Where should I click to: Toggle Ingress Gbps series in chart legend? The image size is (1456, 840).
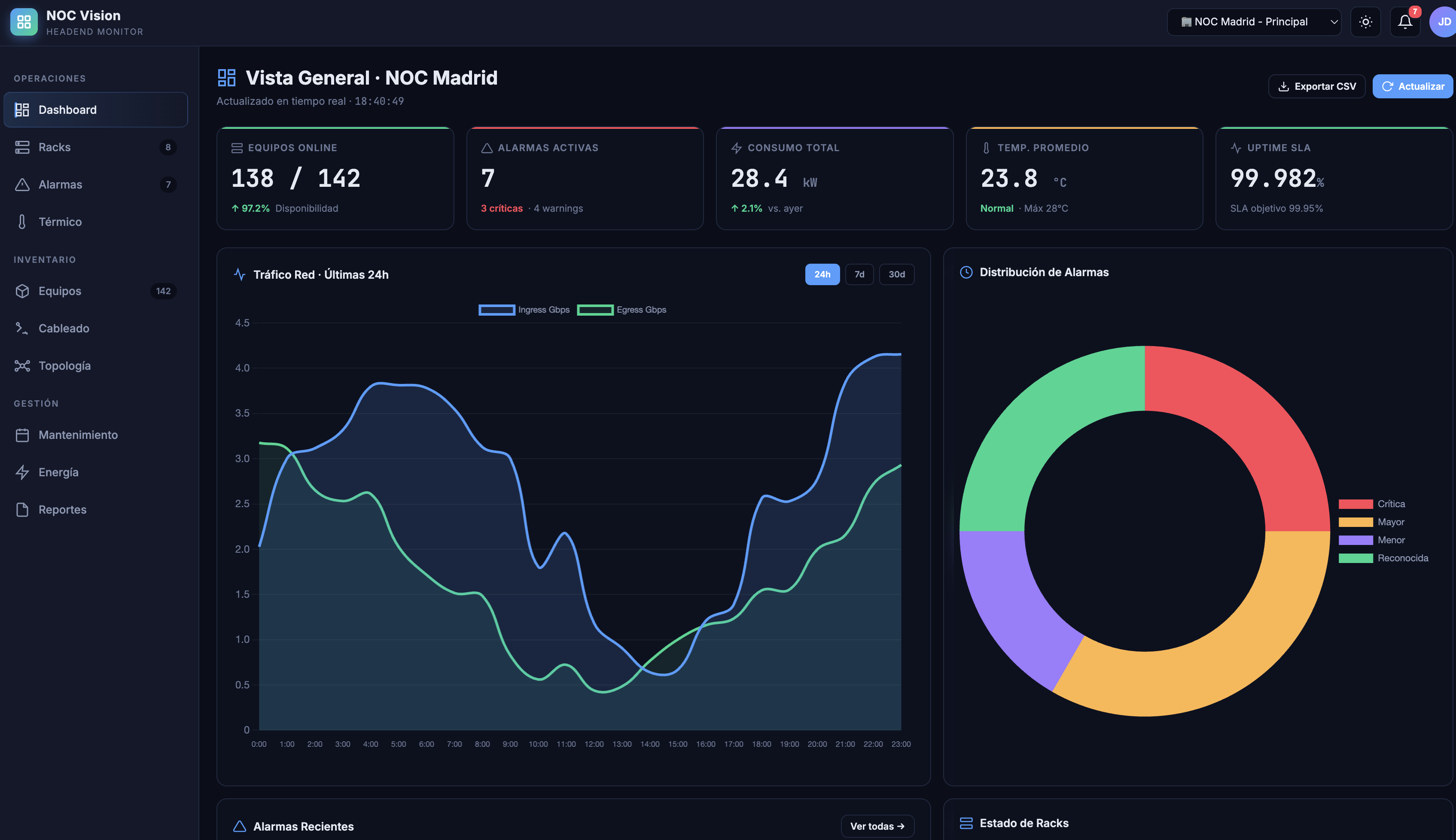click(524, 310)
